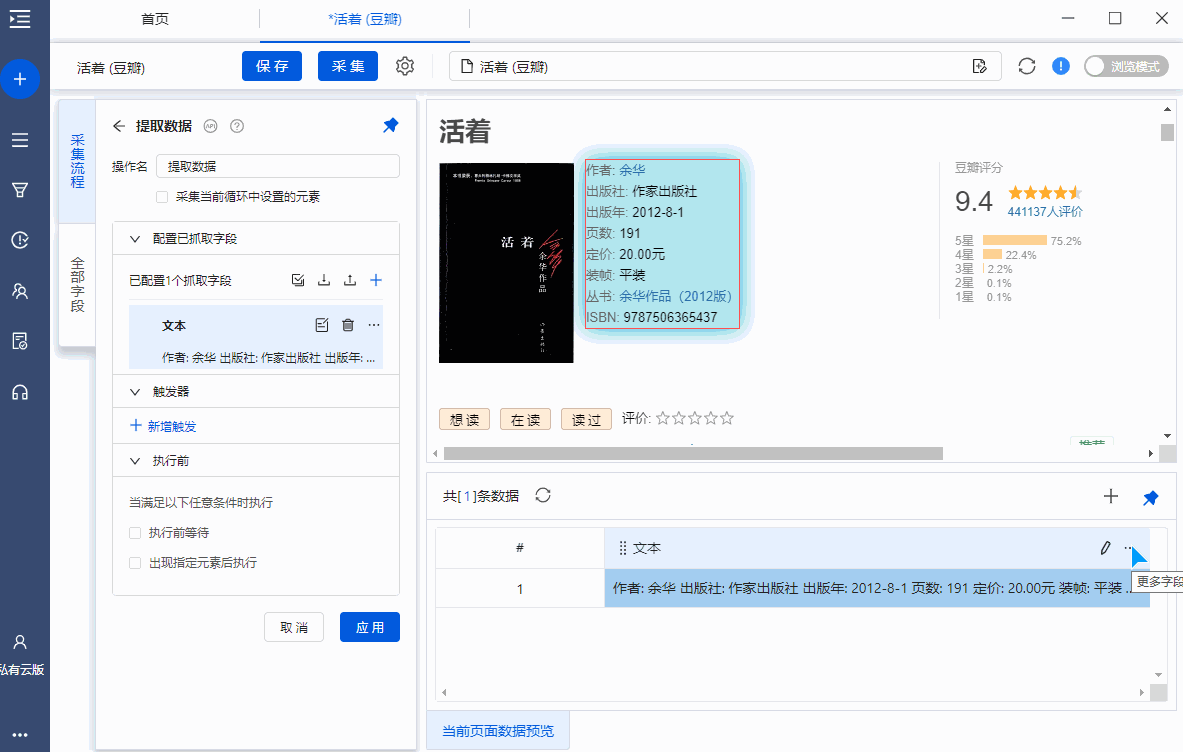Viewport: 1183px width, 752px height.
Task: Select the 活着 (豆瓣) task tab
Action: pyautogui.click(x=365, y=19)
